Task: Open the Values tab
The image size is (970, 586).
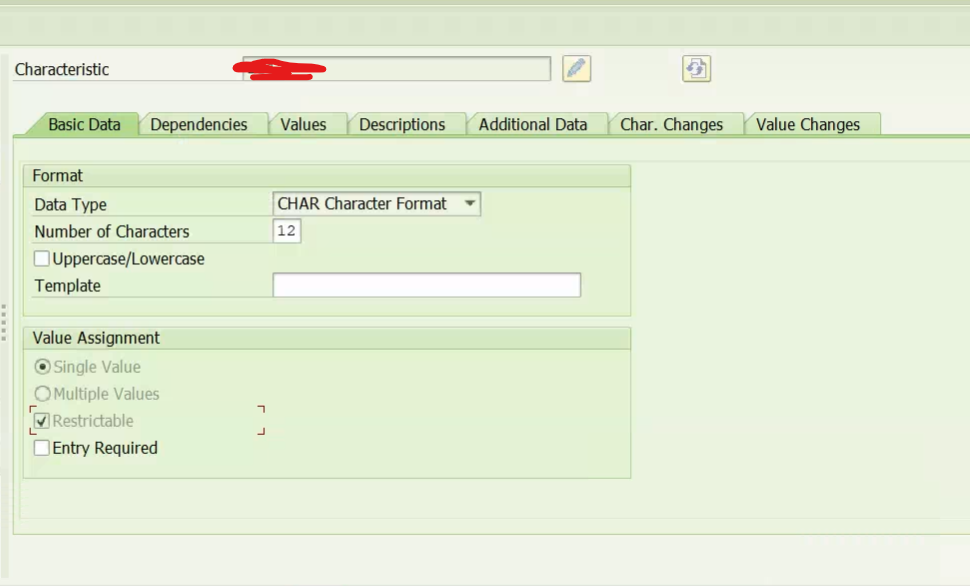Action: coord(303,125)
